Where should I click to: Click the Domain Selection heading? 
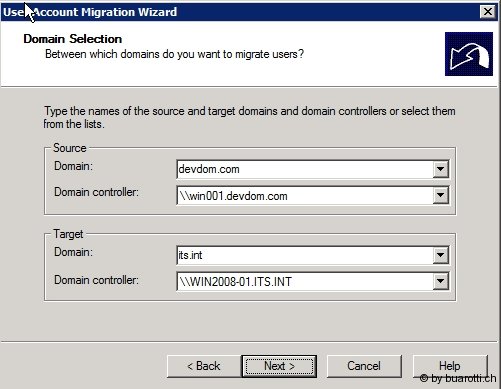click(73, 39)
